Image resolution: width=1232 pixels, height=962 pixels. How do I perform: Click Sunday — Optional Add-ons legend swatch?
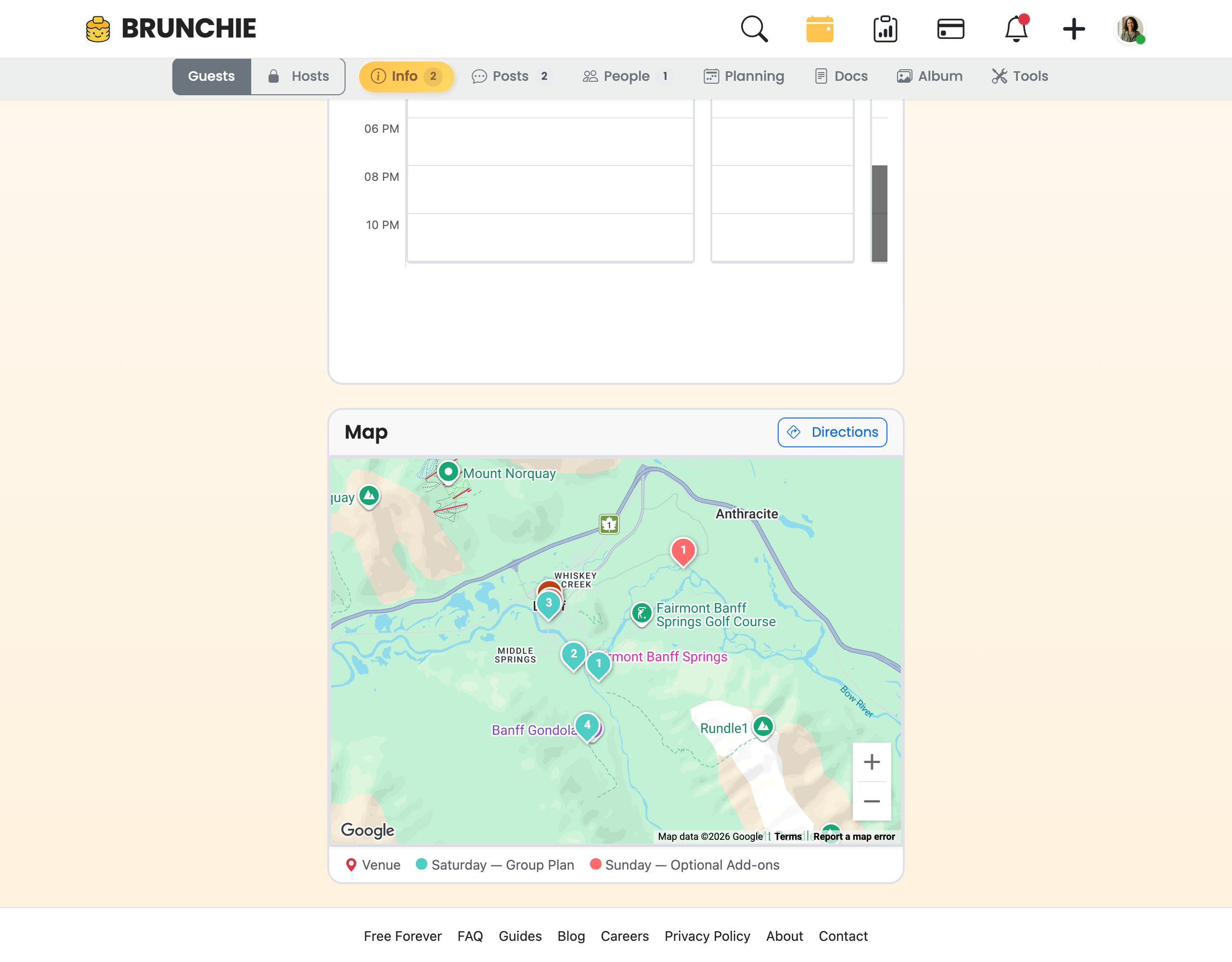(595, 864)
